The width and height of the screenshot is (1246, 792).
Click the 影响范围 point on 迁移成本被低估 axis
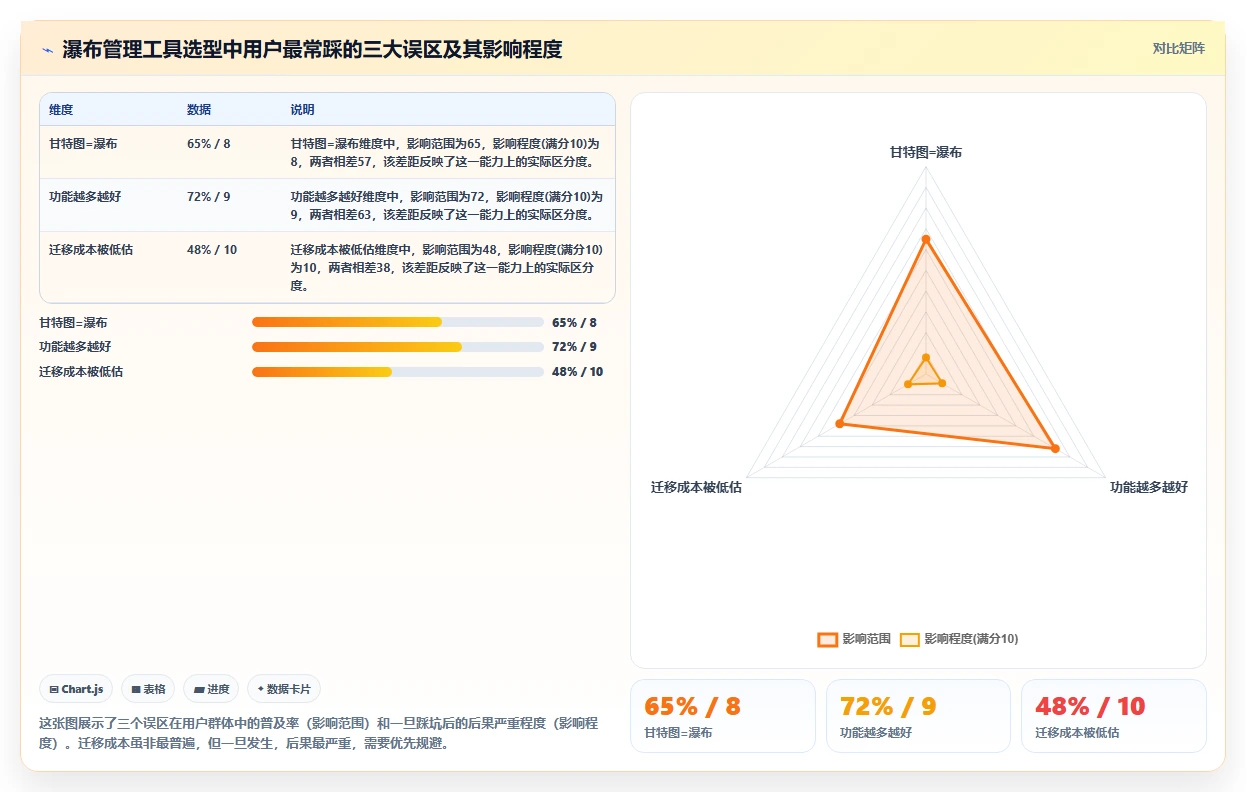click(x=840, y=424)
